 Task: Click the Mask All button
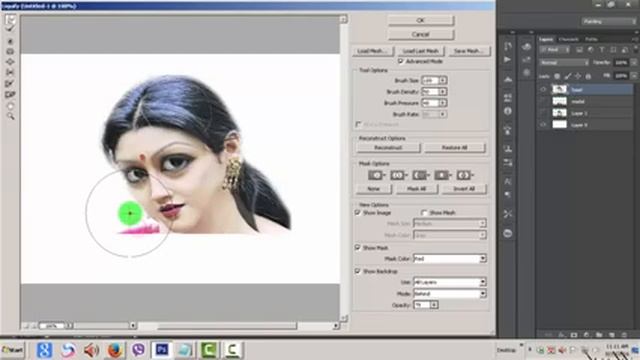click(x=416, y=189)
